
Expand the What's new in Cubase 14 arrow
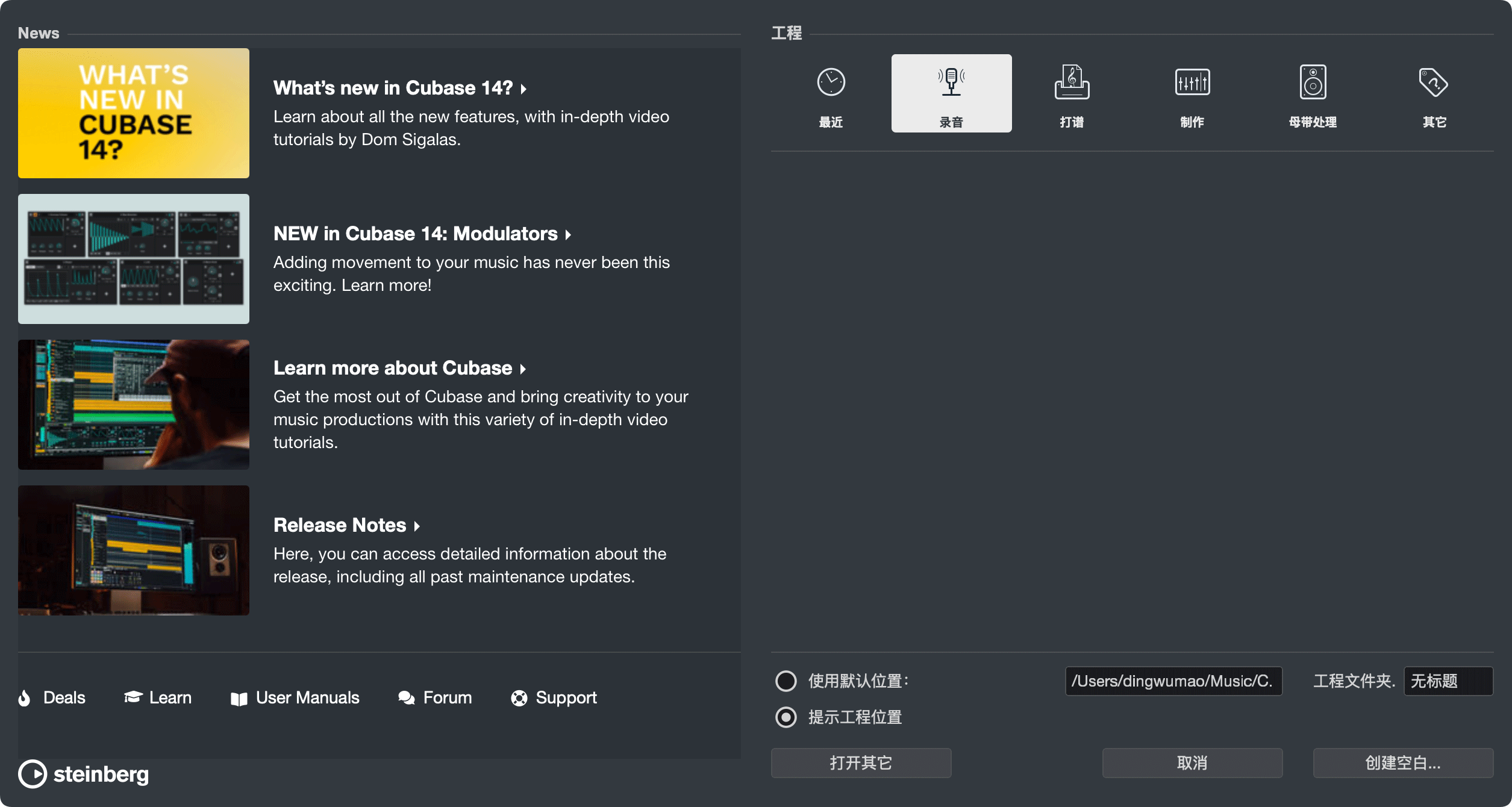tap(523, 89)
